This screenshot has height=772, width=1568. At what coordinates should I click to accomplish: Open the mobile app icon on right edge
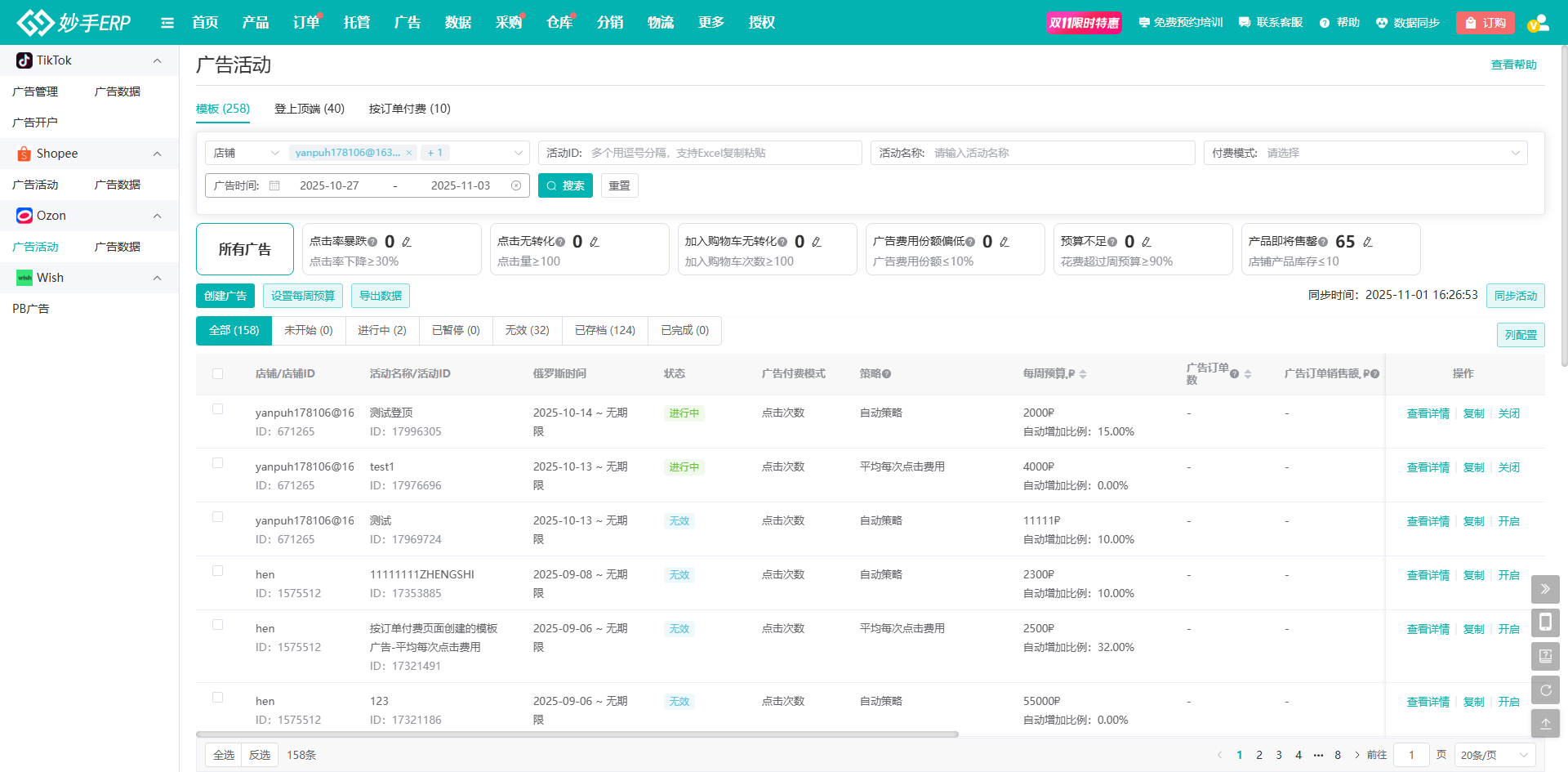(x=1545, y=623)
